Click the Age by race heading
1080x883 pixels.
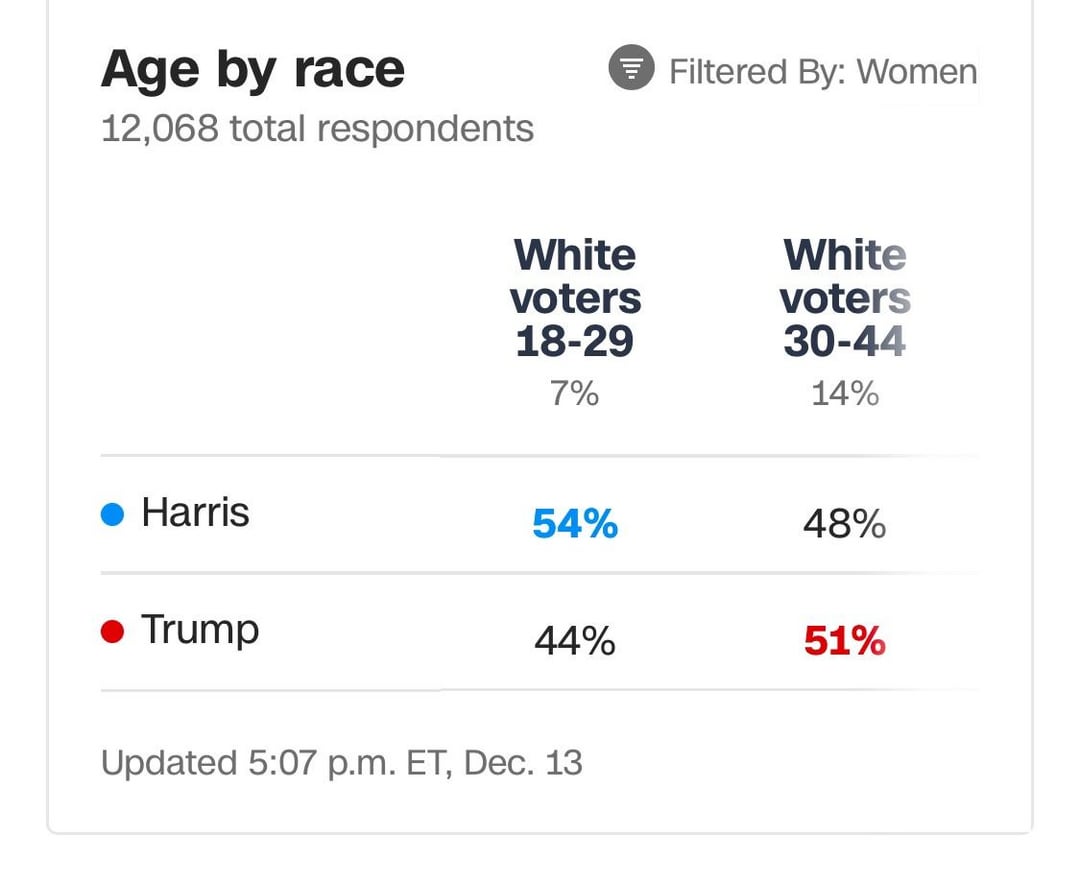253,71
